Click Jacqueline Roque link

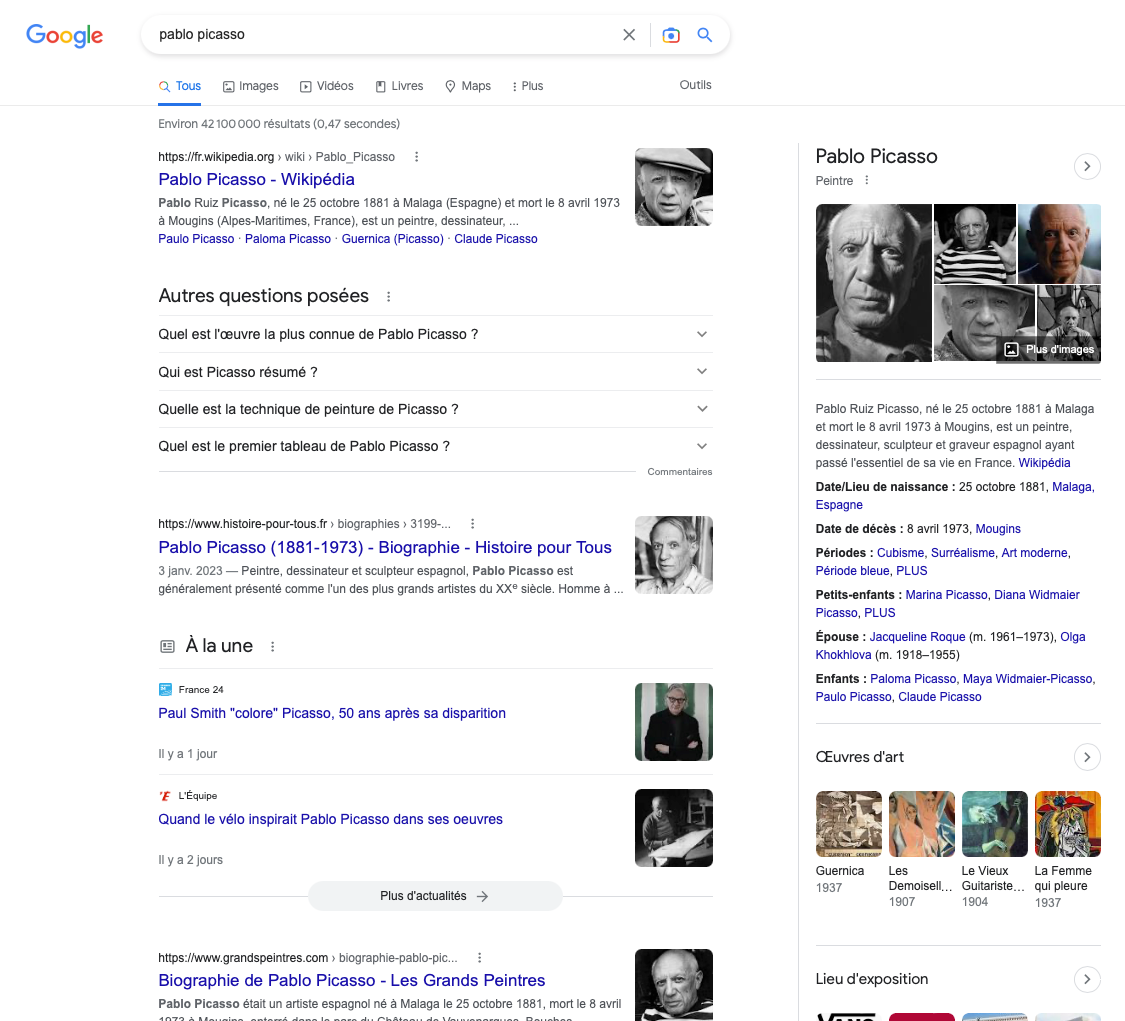coord(917,637)
